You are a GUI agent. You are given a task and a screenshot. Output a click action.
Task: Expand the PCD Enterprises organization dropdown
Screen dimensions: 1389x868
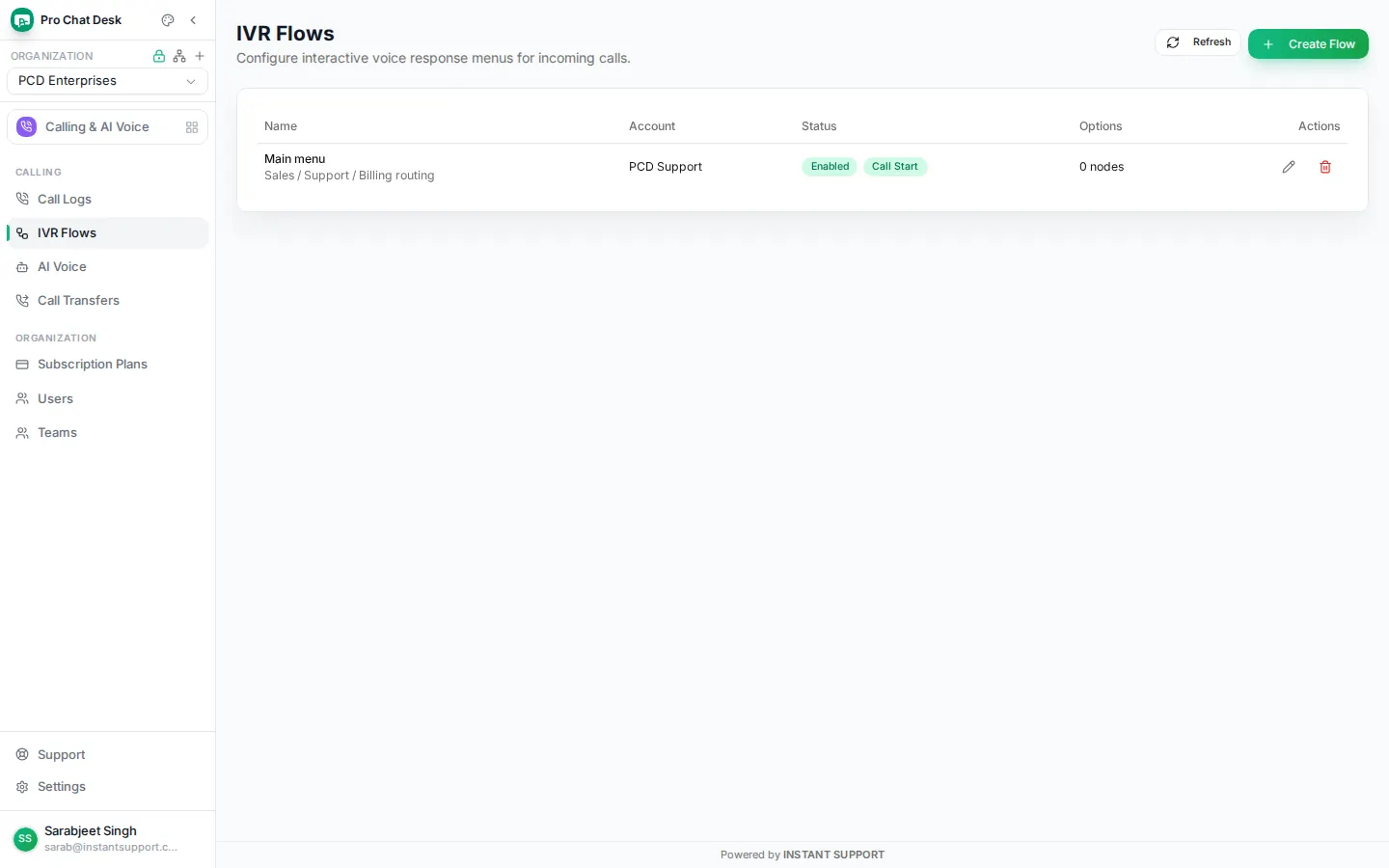(x=107, y=81)
